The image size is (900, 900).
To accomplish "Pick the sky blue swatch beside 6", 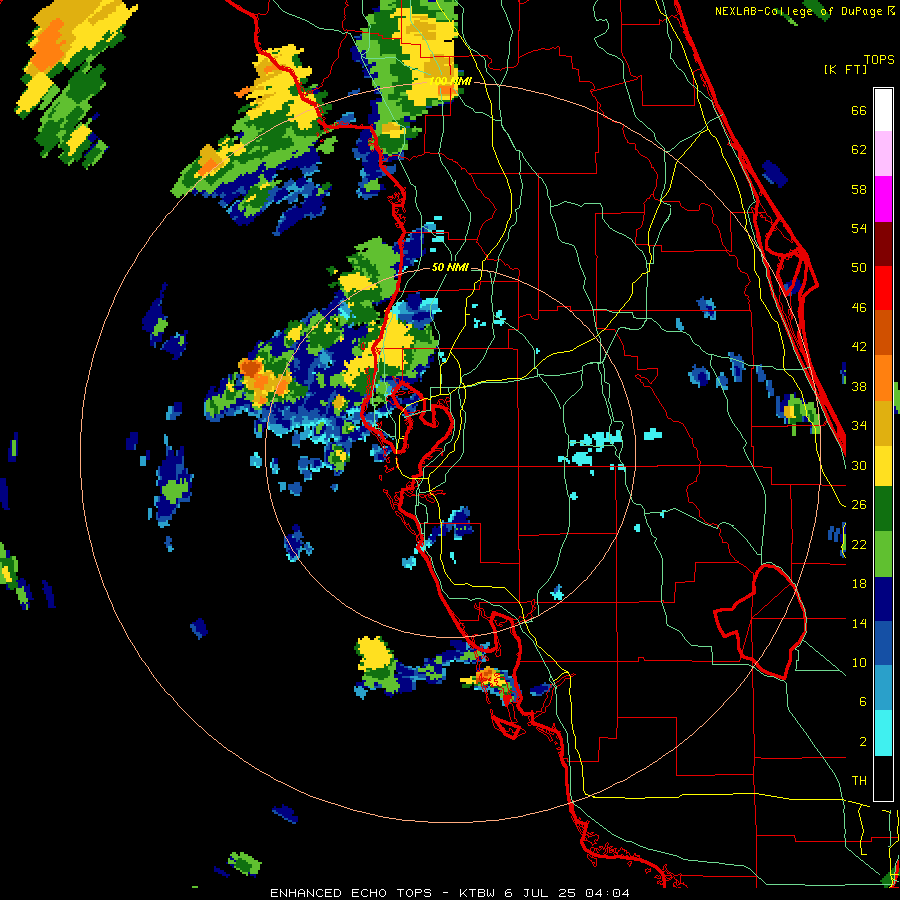I will 883,688.
